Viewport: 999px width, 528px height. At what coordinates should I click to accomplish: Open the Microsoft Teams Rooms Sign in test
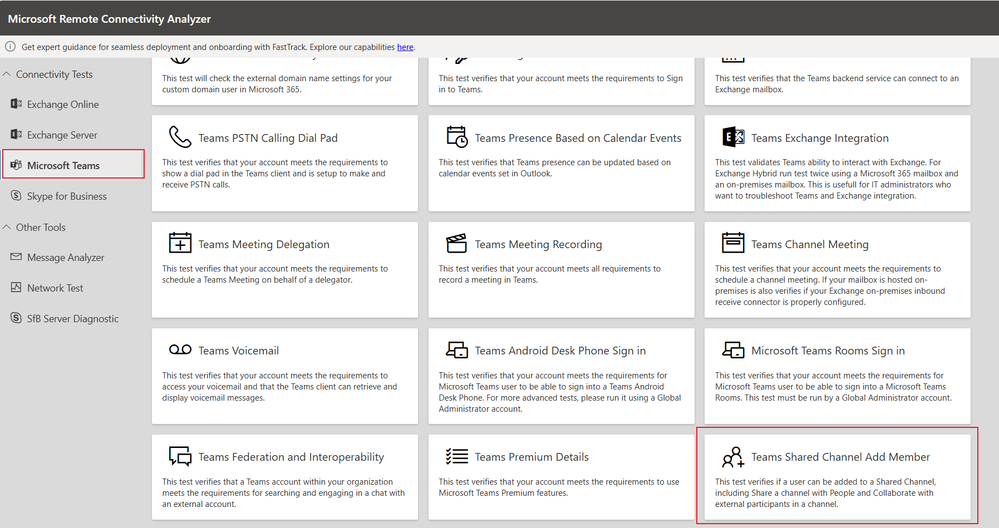pos(837,376)
